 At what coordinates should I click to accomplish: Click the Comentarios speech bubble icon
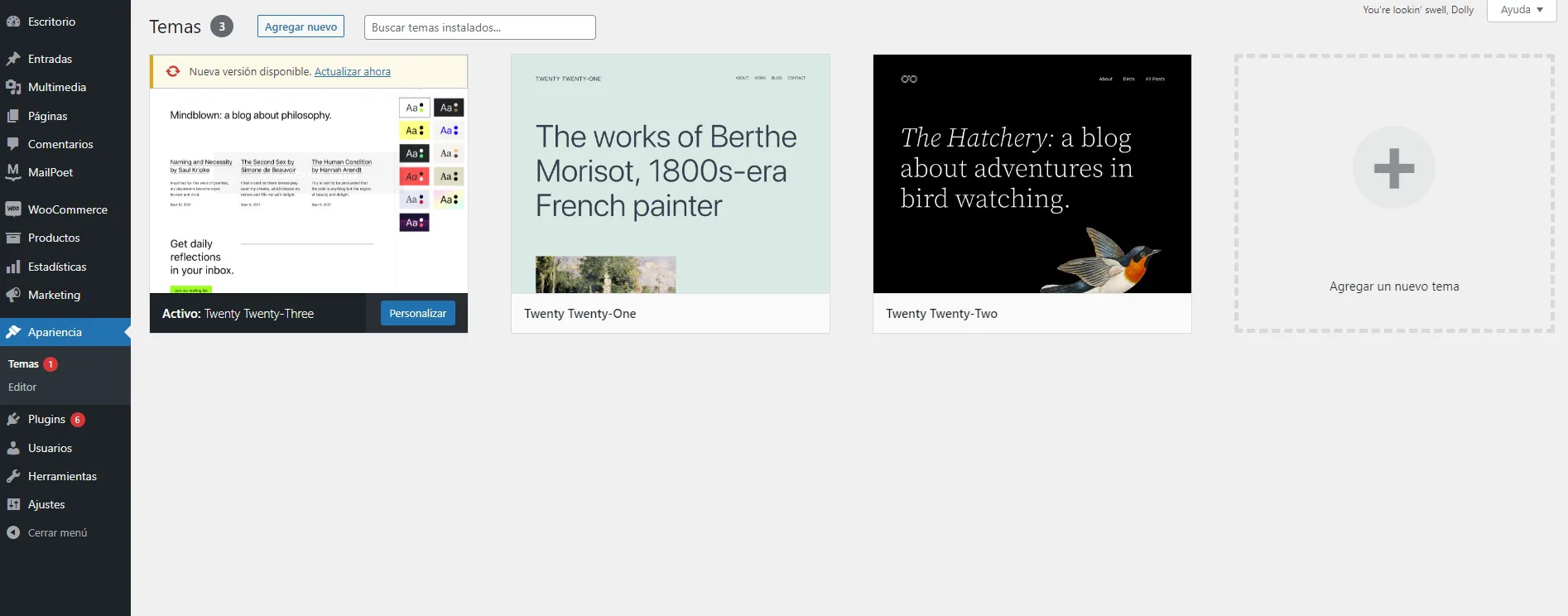pos(13,144)
